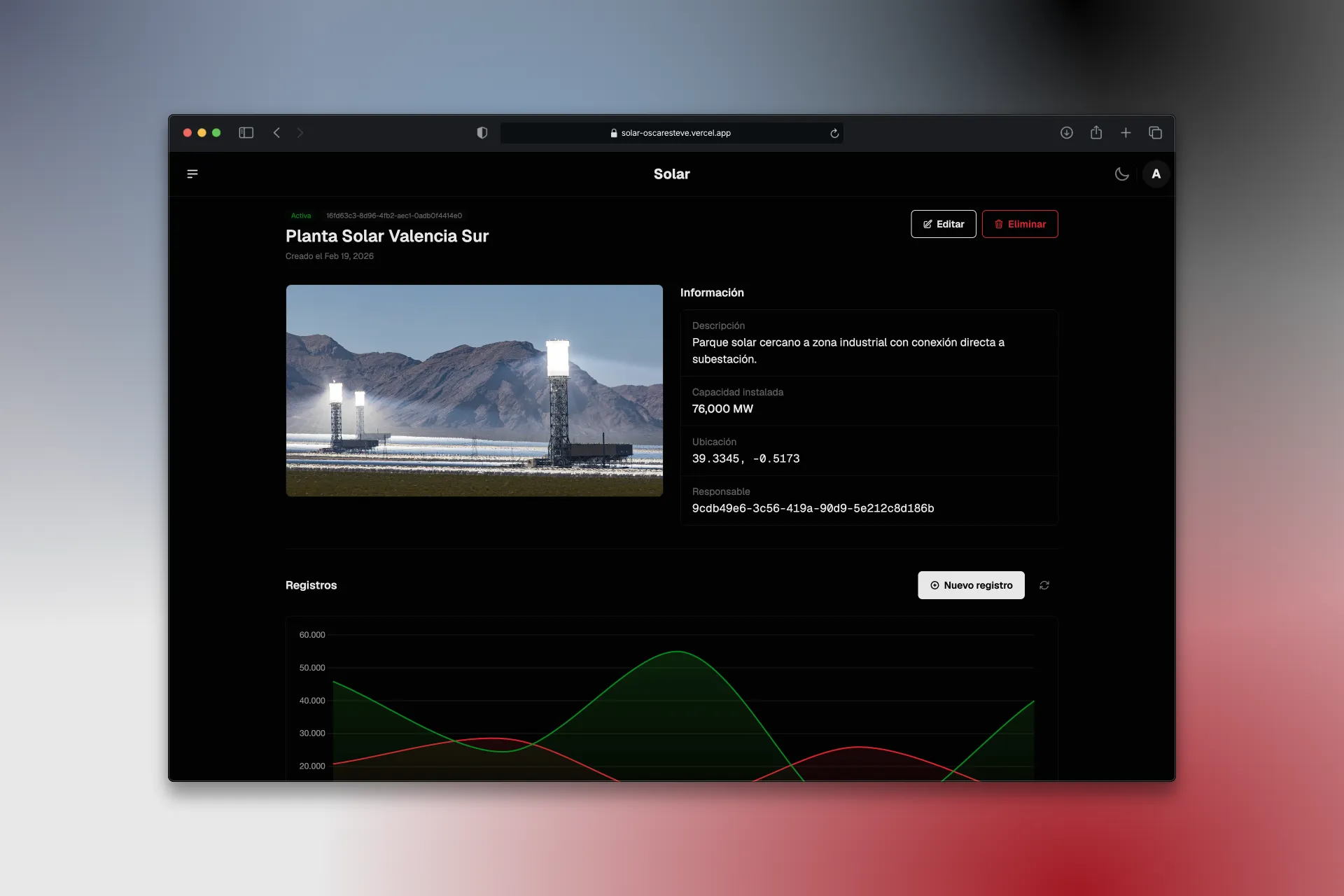Show the Safari downloads list
The image size is (1344, 896).
click(1066, 133)
